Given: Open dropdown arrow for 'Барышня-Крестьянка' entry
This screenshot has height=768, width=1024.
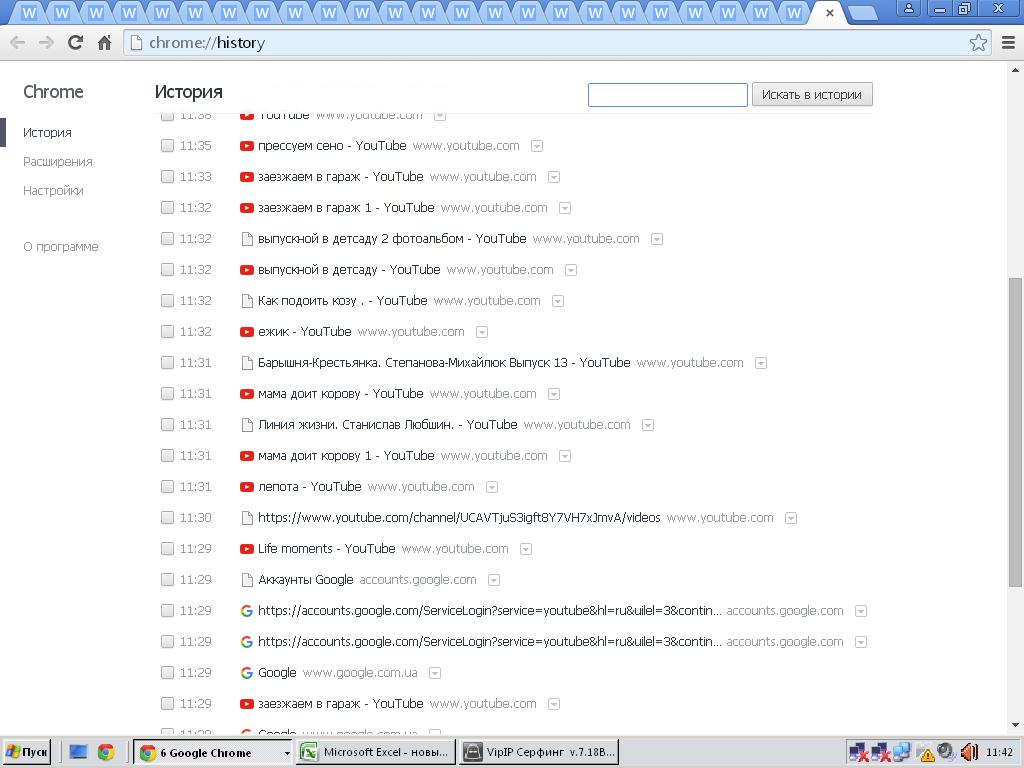Looking at the screenshot, I should [x=761, y=363].
